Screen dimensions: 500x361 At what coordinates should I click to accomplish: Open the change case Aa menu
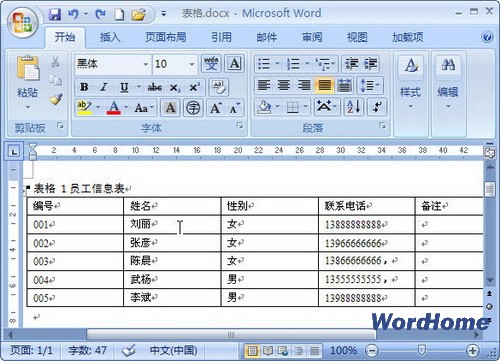point(144,108)
